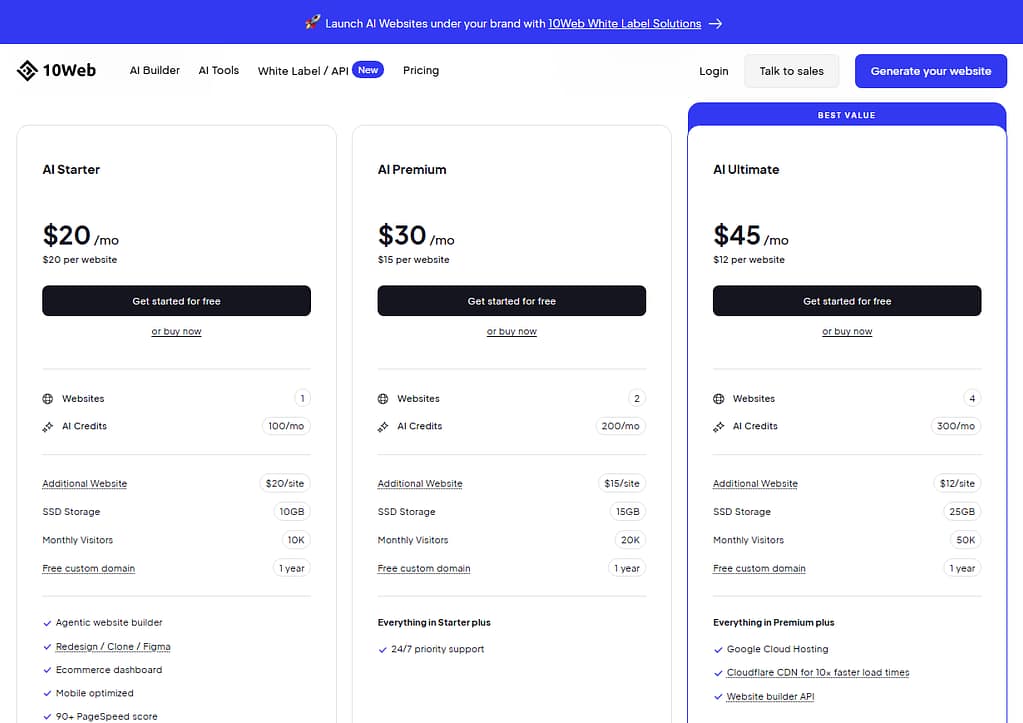Click Free custom domain in AI Starter
Screen dimensions: 1023x723
tap(89, 568)
